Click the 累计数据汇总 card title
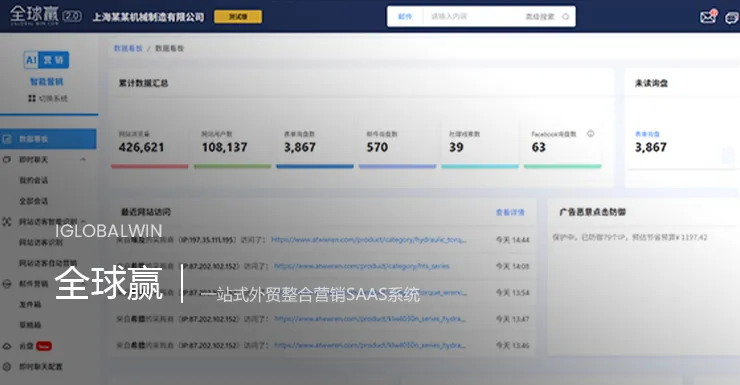Viewport: 740px width, 385px height. click(143, 83)
